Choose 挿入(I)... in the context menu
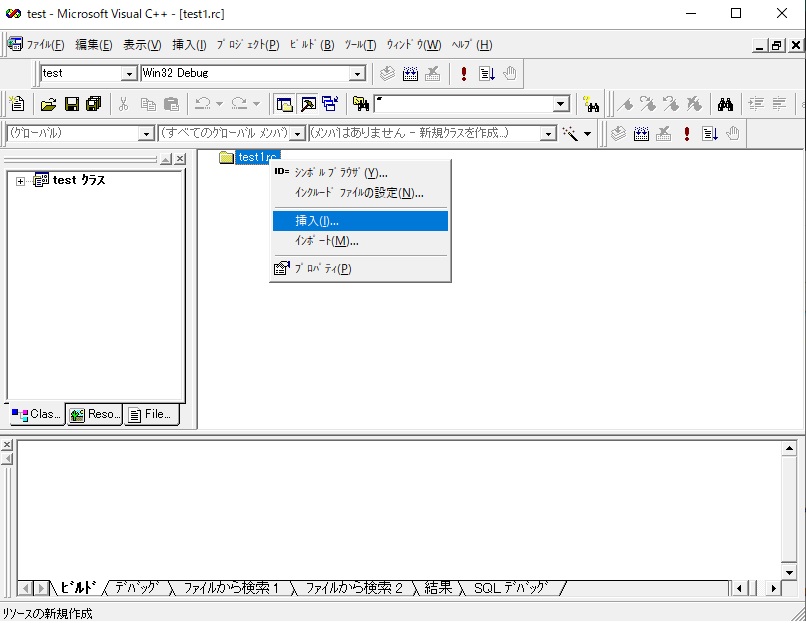Viewport: 806px width, 623px height. click(x=360, y=221)
